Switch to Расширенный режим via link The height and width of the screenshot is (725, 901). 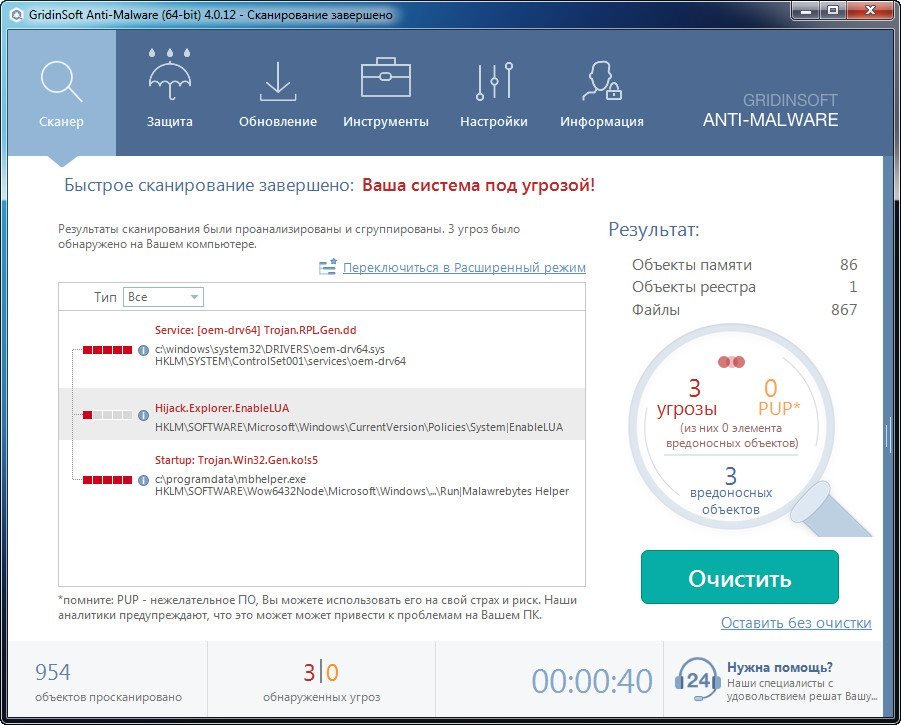tap(464, 268)
